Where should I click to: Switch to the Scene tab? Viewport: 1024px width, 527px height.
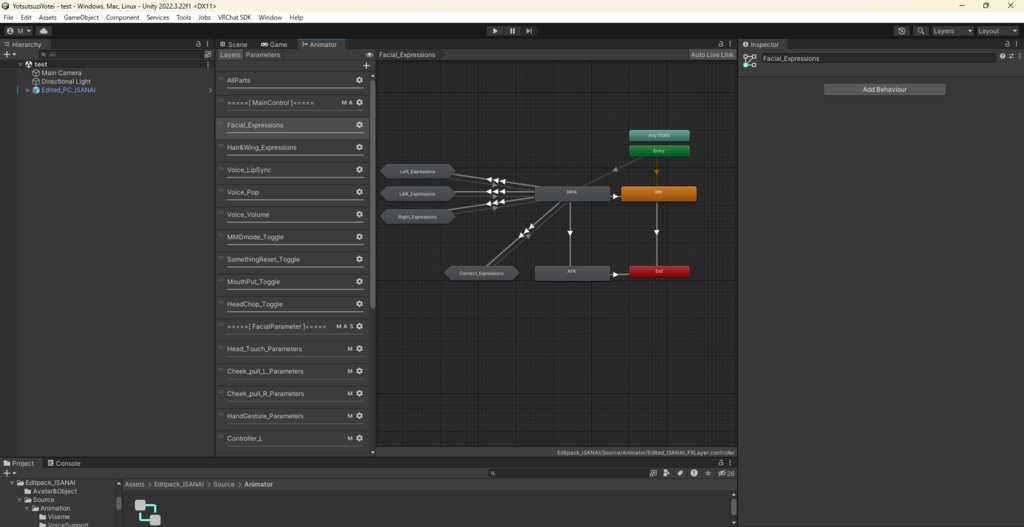tap(233, 44)
